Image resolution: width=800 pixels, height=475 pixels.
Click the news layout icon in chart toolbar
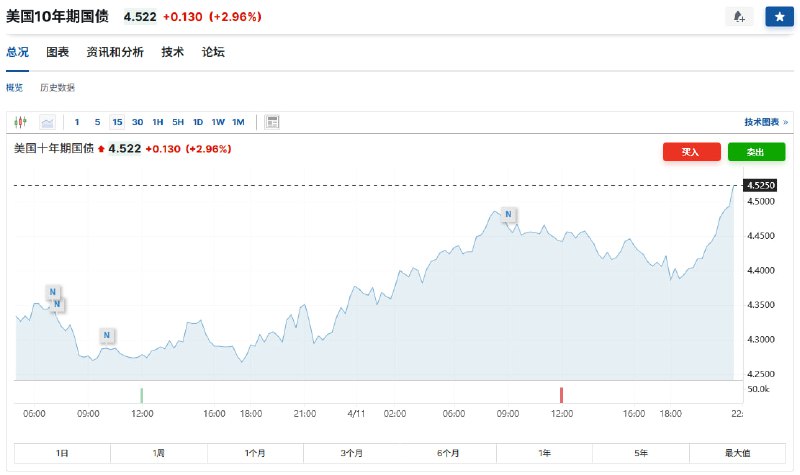point(272,122)
